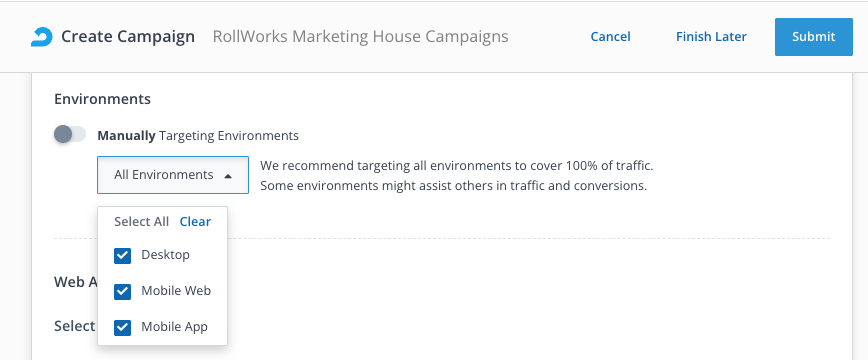Click the All Environments caret arrow
This screenshot has height=360, width=868.
pos(228,176)
